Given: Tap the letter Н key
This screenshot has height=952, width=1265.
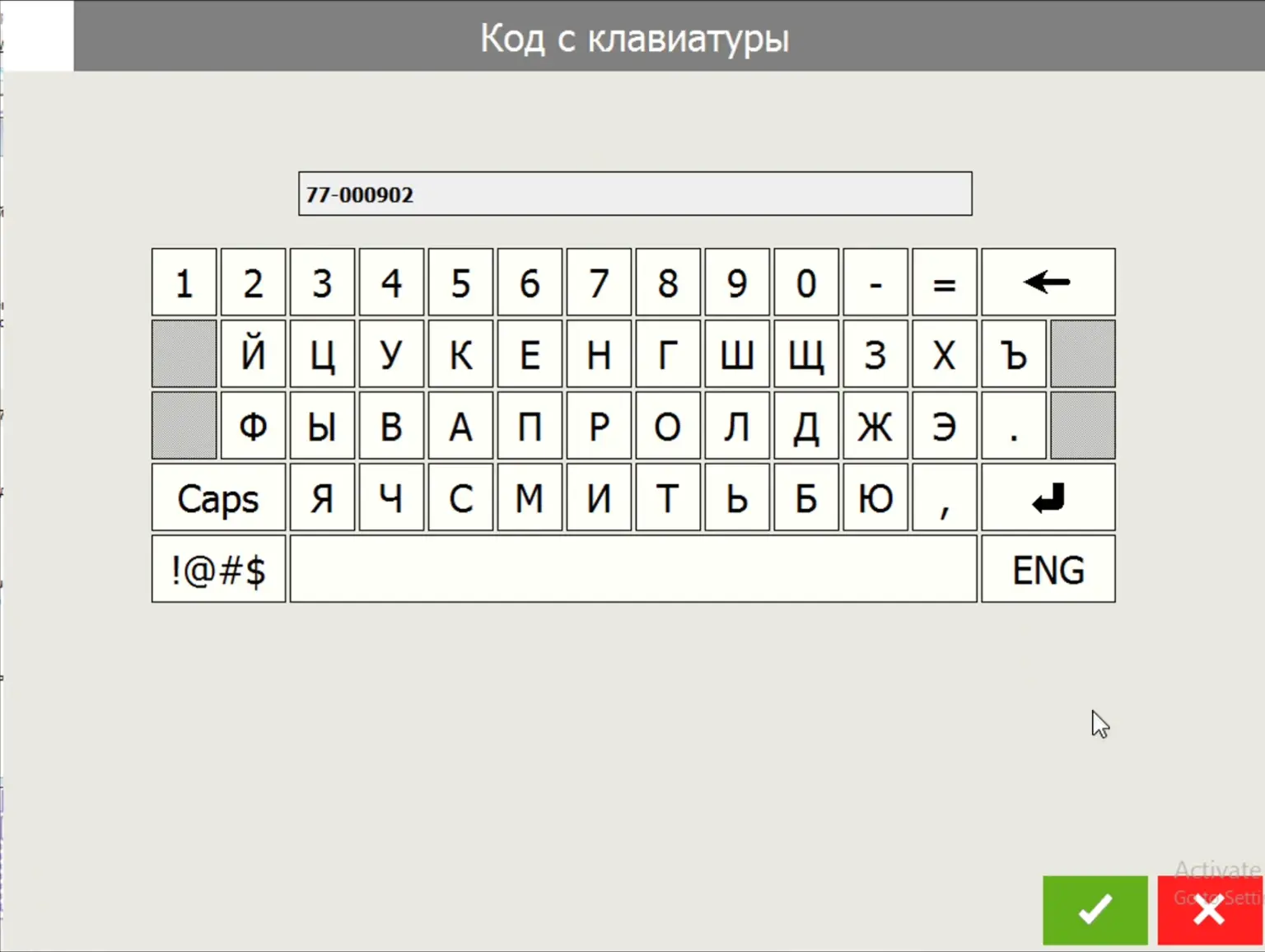Looking at the screenshot, I should (599, 354).
